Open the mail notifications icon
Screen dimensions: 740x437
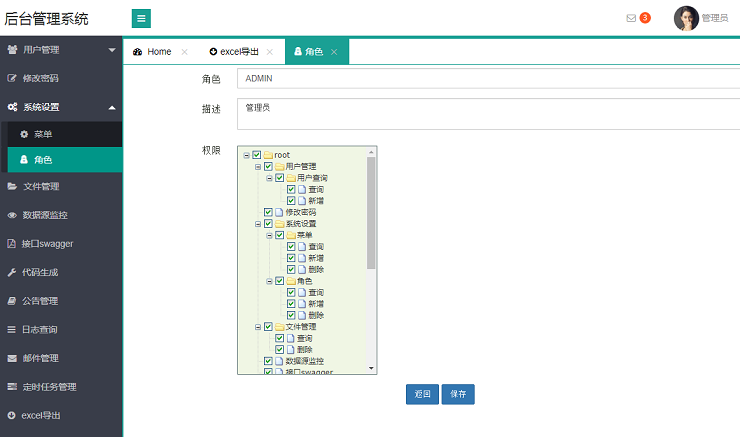click(x=631, y=18)
